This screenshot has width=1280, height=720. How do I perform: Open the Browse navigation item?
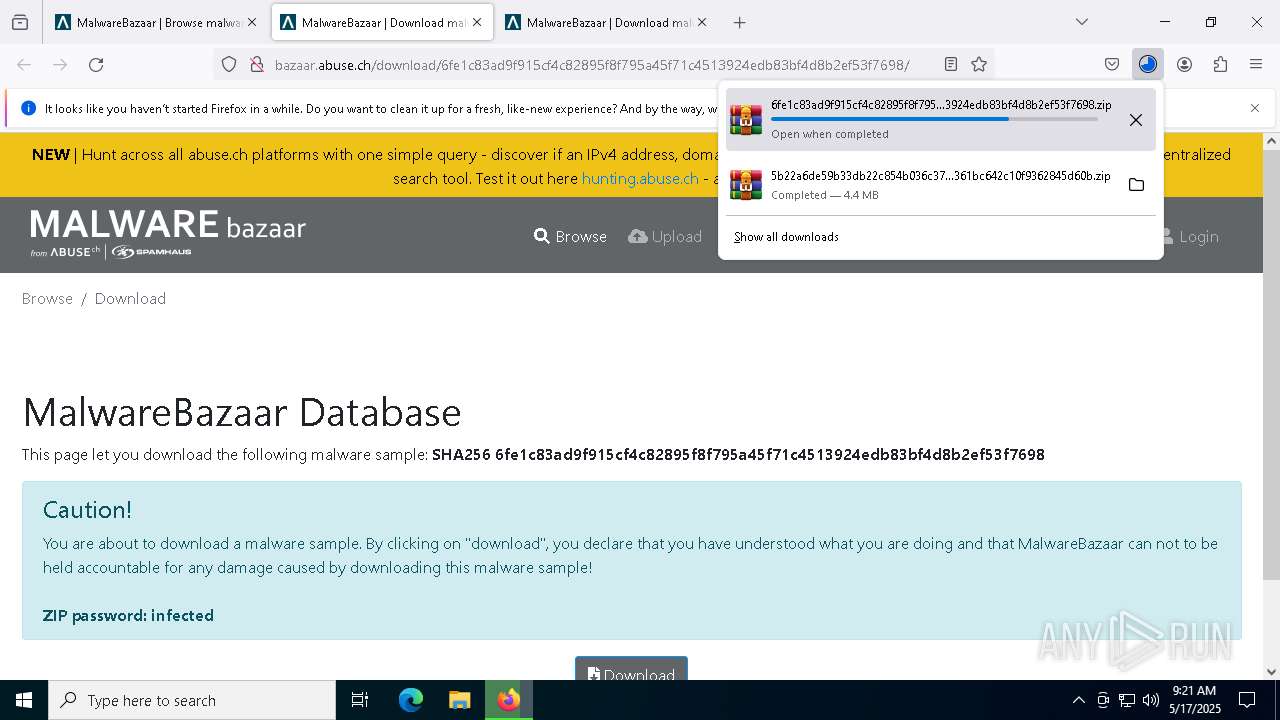pyautogui.click(x=570, y=236)
